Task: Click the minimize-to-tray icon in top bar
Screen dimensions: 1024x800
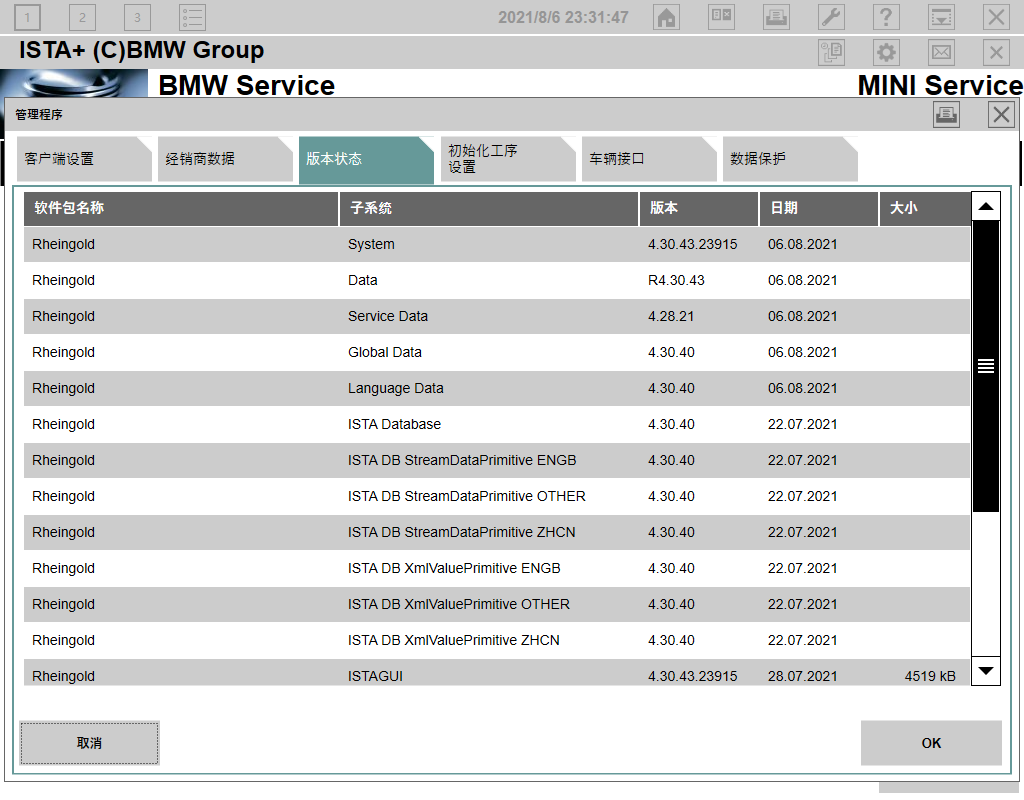Action: coord(941,17)
